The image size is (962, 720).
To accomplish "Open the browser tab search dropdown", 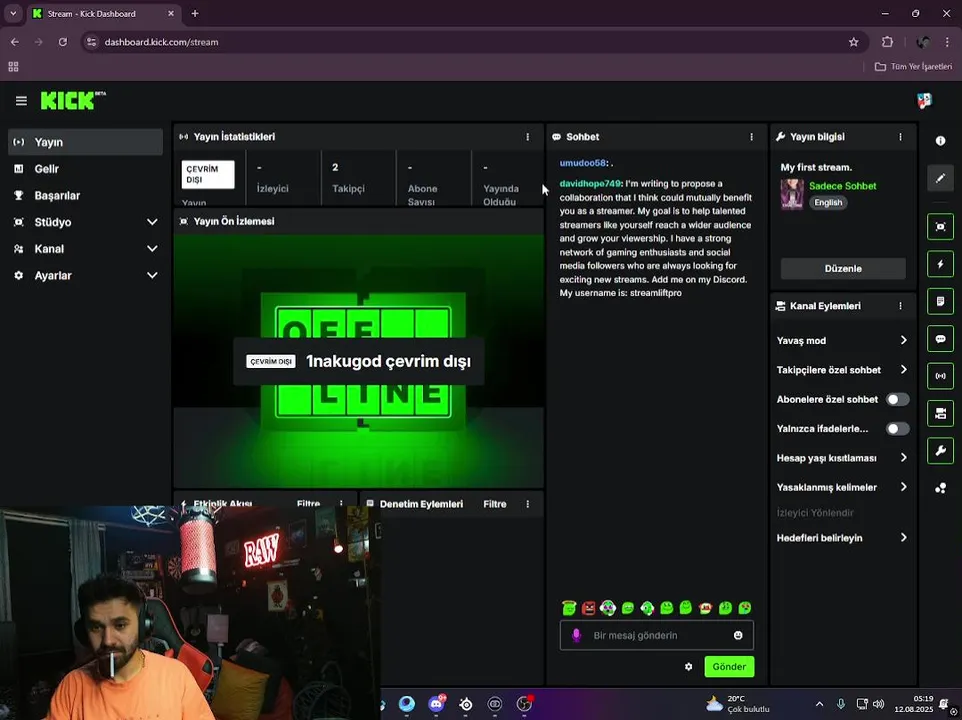I will point(13,13).
